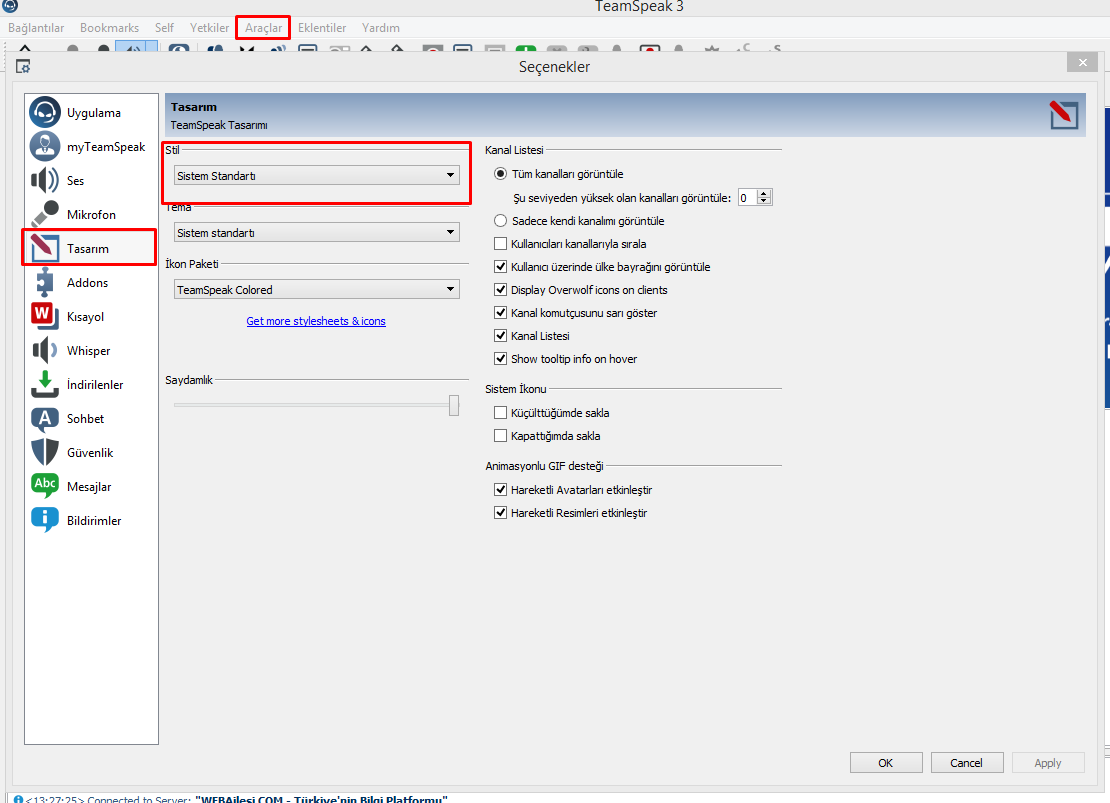Open the Stil style dropdown
Viewport: 1110px width, 803px height.
coord(316,176)
